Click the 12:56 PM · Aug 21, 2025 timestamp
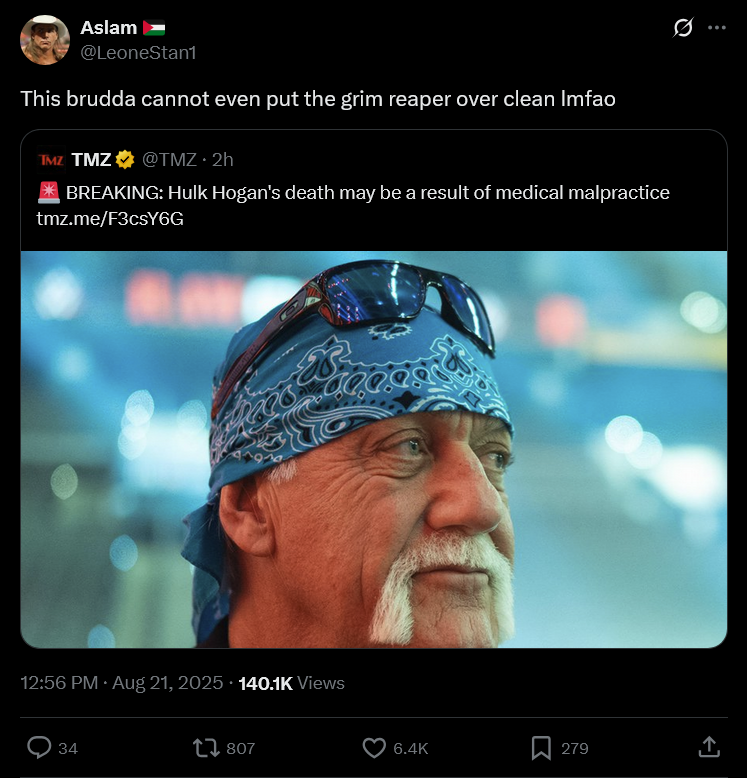This screenshot has height=778, width=747. tap(120, 683)
